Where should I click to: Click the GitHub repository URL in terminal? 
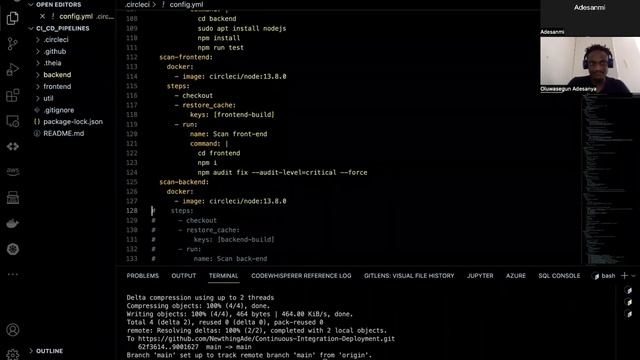pos(266,339)
